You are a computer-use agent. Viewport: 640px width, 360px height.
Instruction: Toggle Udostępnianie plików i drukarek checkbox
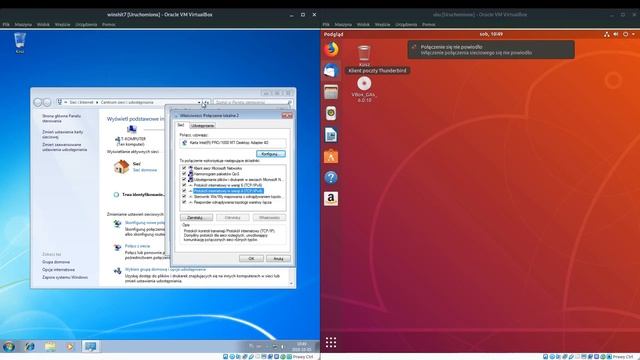click(184, 180)
